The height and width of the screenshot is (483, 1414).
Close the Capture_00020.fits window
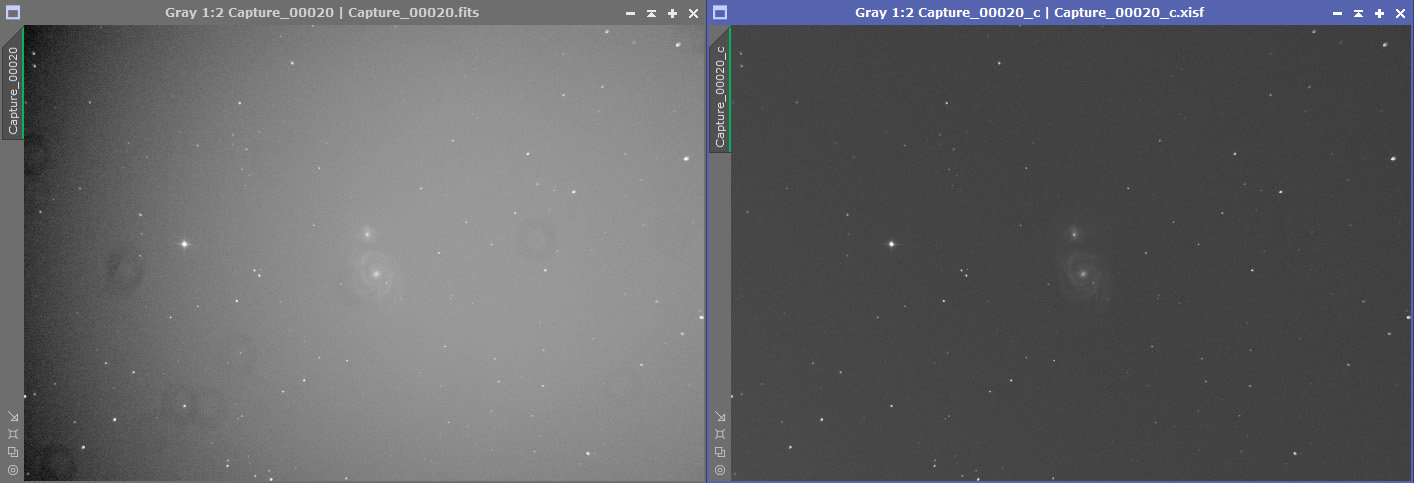[x=693, y=13]
